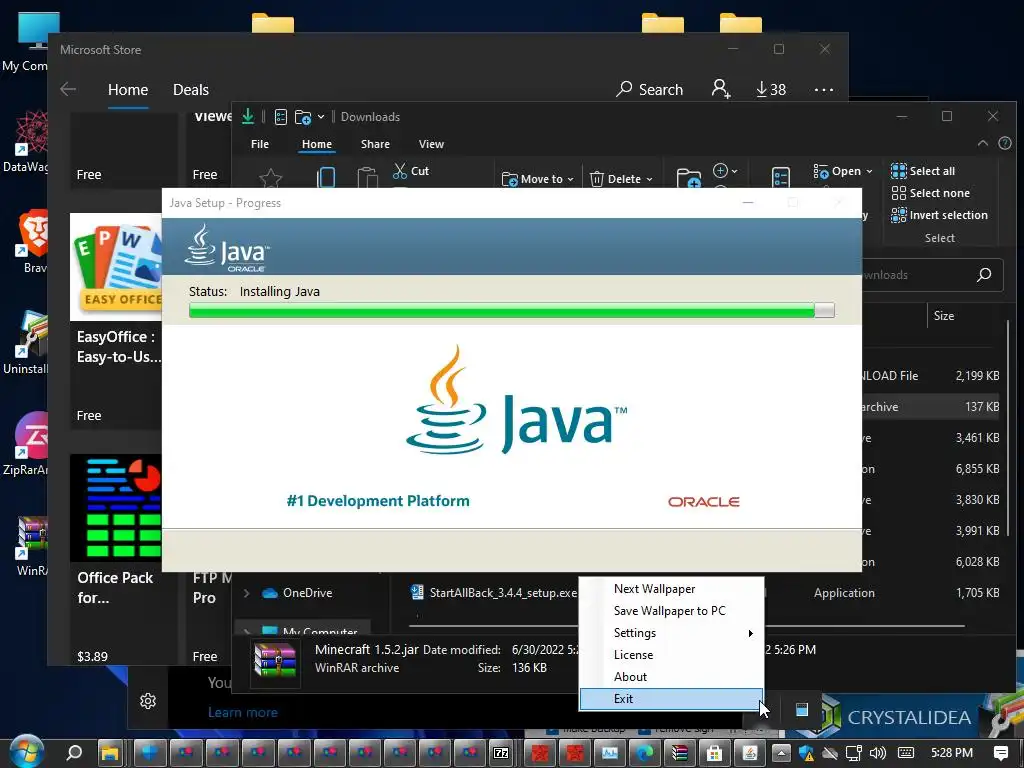Choose About in the context menu

pos(671,677)
